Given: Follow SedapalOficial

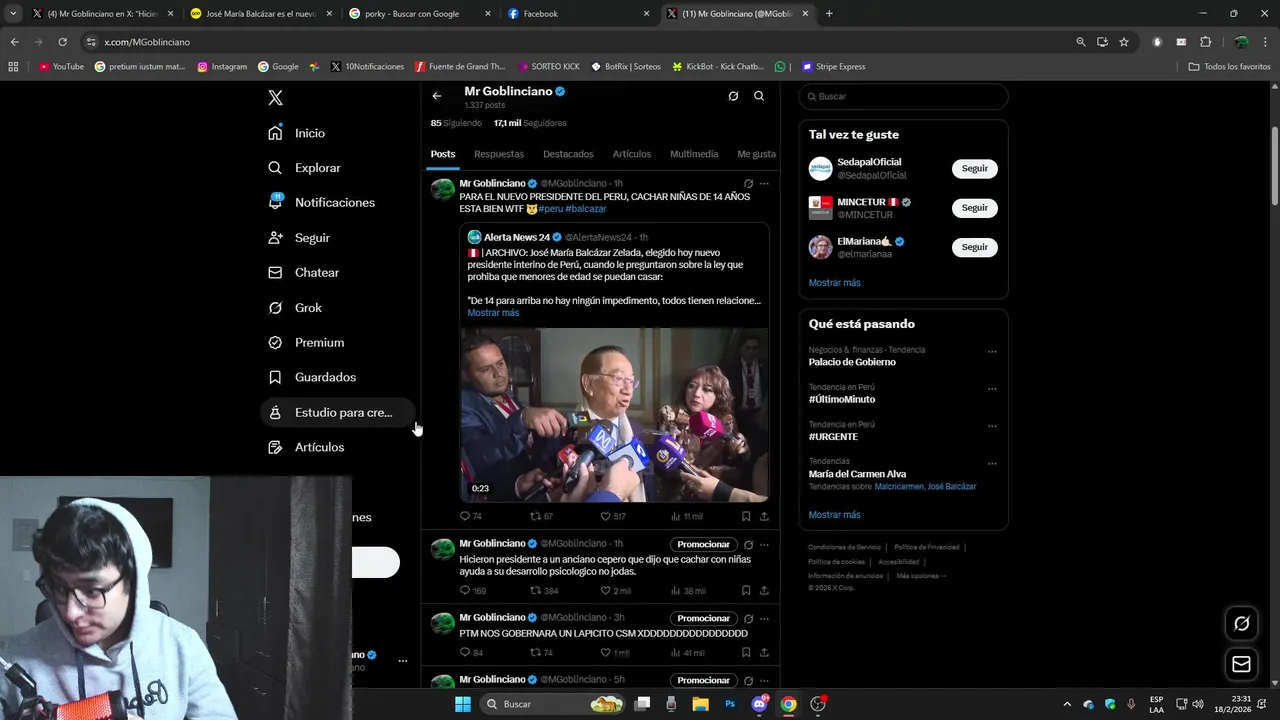Looking at the screenshot, I should coord(975,168).
